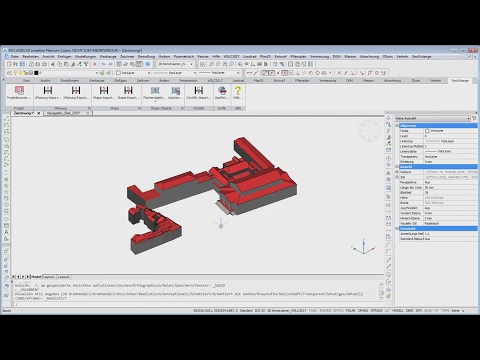The height and width of the screenshot is (360, 480).
Task: Click the quick select icon in properties panel
Action: click(x=474, y=118)
